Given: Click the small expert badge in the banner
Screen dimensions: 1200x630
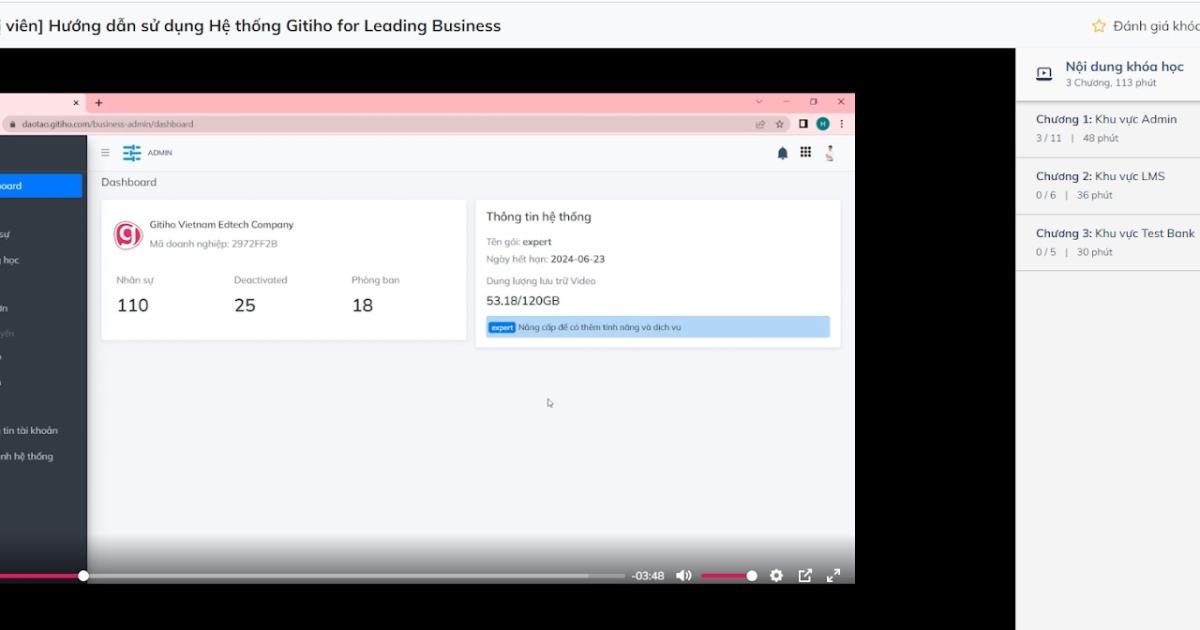Looking at the screenshot, I should 502,327.
